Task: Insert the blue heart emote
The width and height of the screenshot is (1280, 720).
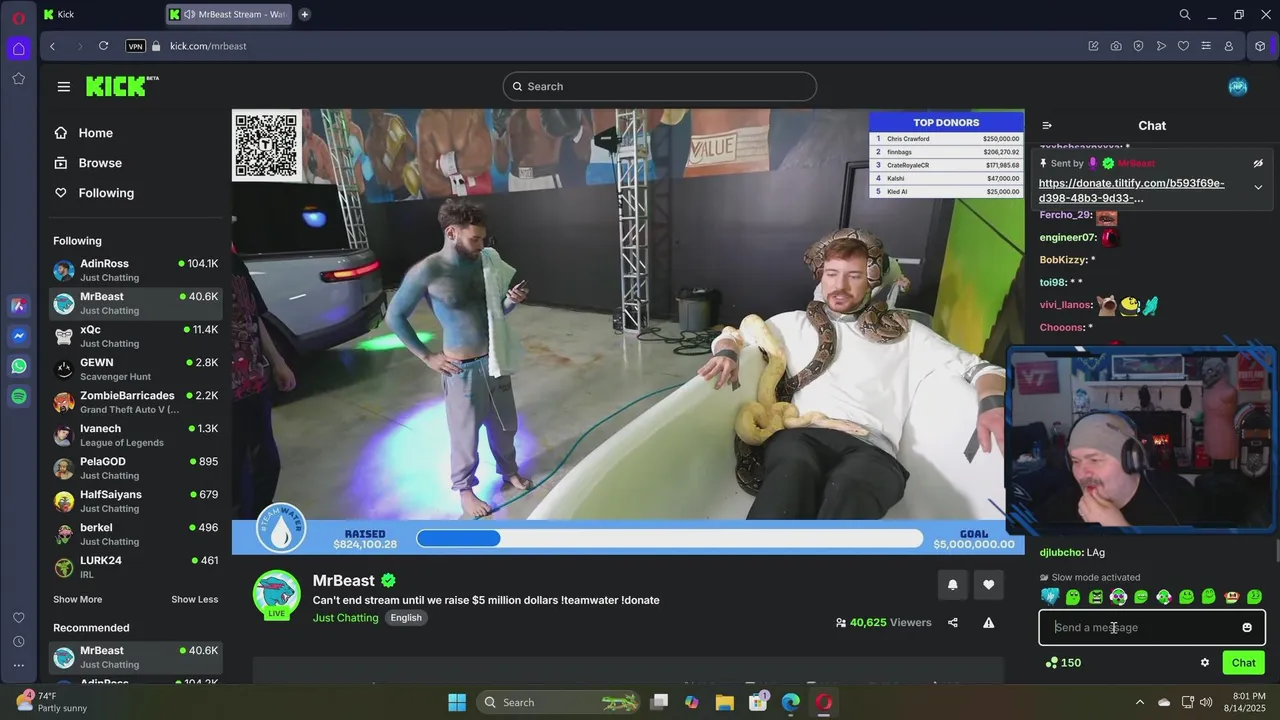Action: click(x=1050, y=597)
